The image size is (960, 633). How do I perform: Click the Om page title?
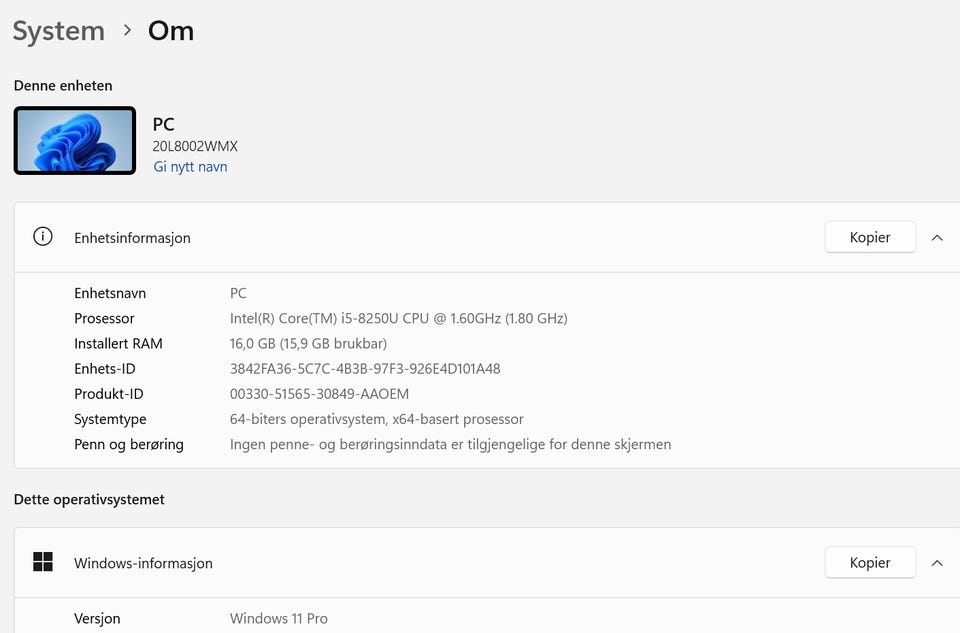[171, 31]
